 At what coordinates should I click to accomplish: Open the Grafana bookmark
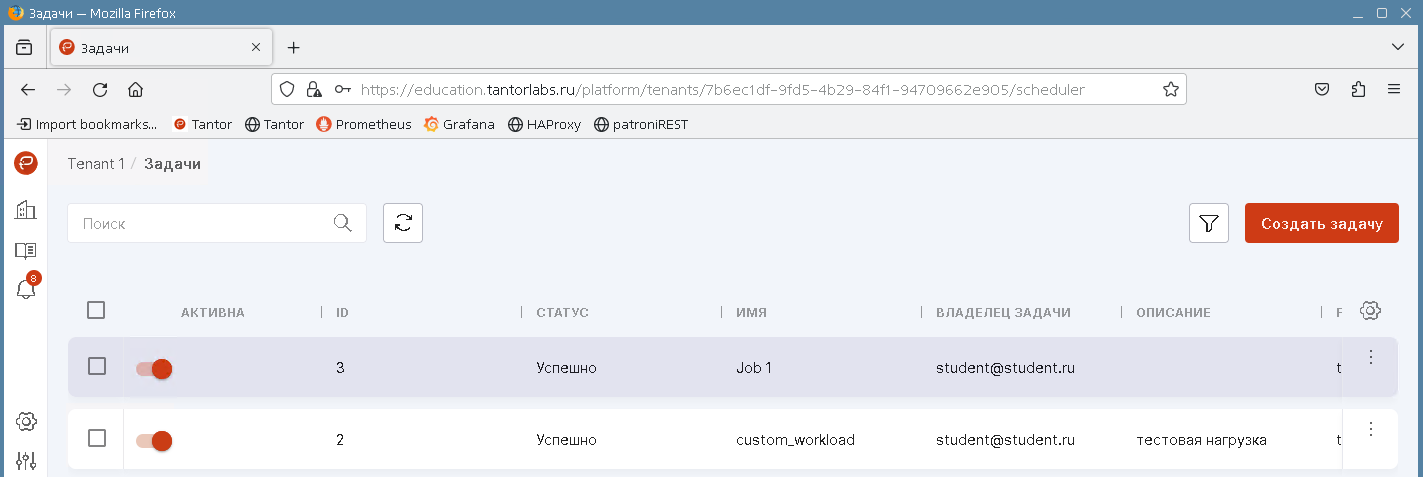pyautogui.click(x=459, y=125)
